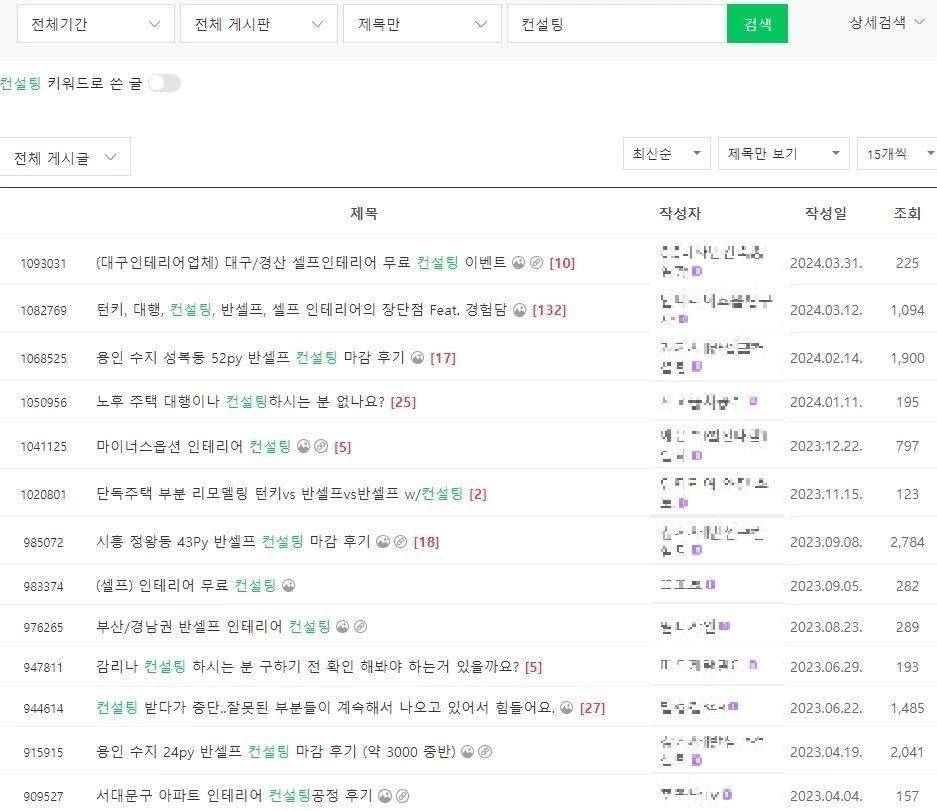
Task: Click the image icon on 대구인테리어업체 post
Action: tap(519, 262)
